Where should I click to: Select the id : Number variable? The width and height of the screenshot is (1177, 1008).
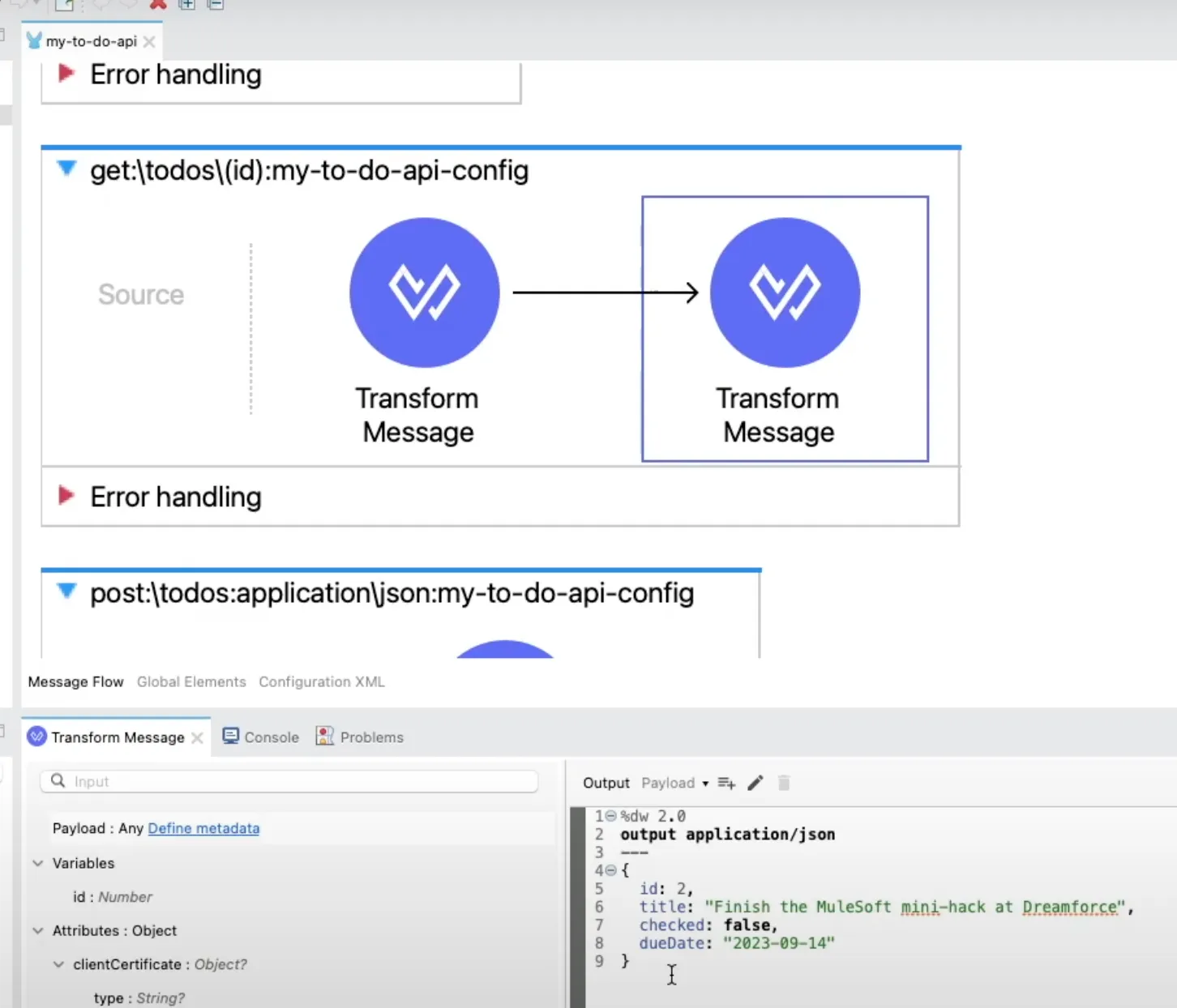[x=113, y=897]
